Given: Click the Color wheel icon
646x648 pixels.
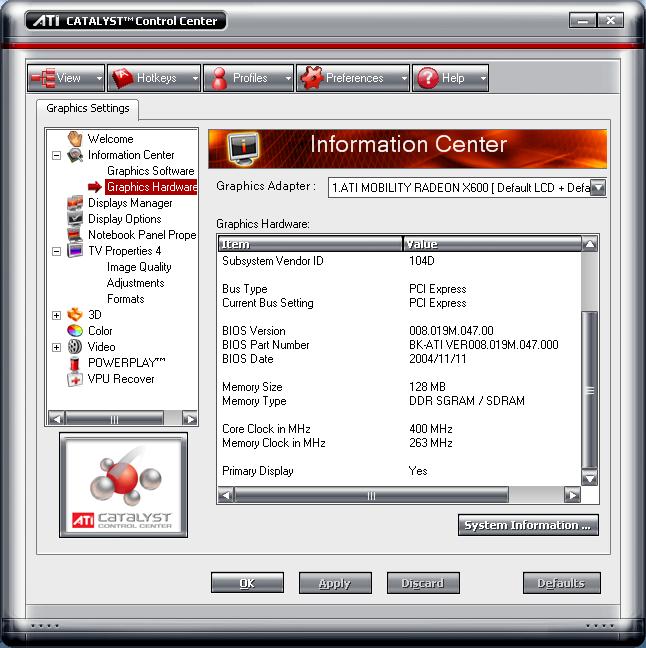Looking at the screenshot, I should click(75, 331).
